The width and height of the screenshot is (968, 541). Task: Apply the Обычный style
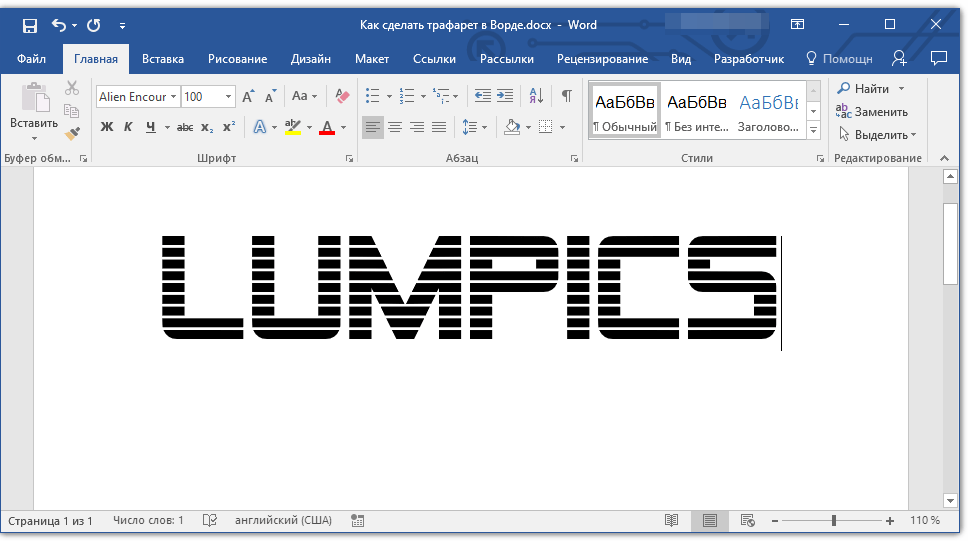(625, 111)
